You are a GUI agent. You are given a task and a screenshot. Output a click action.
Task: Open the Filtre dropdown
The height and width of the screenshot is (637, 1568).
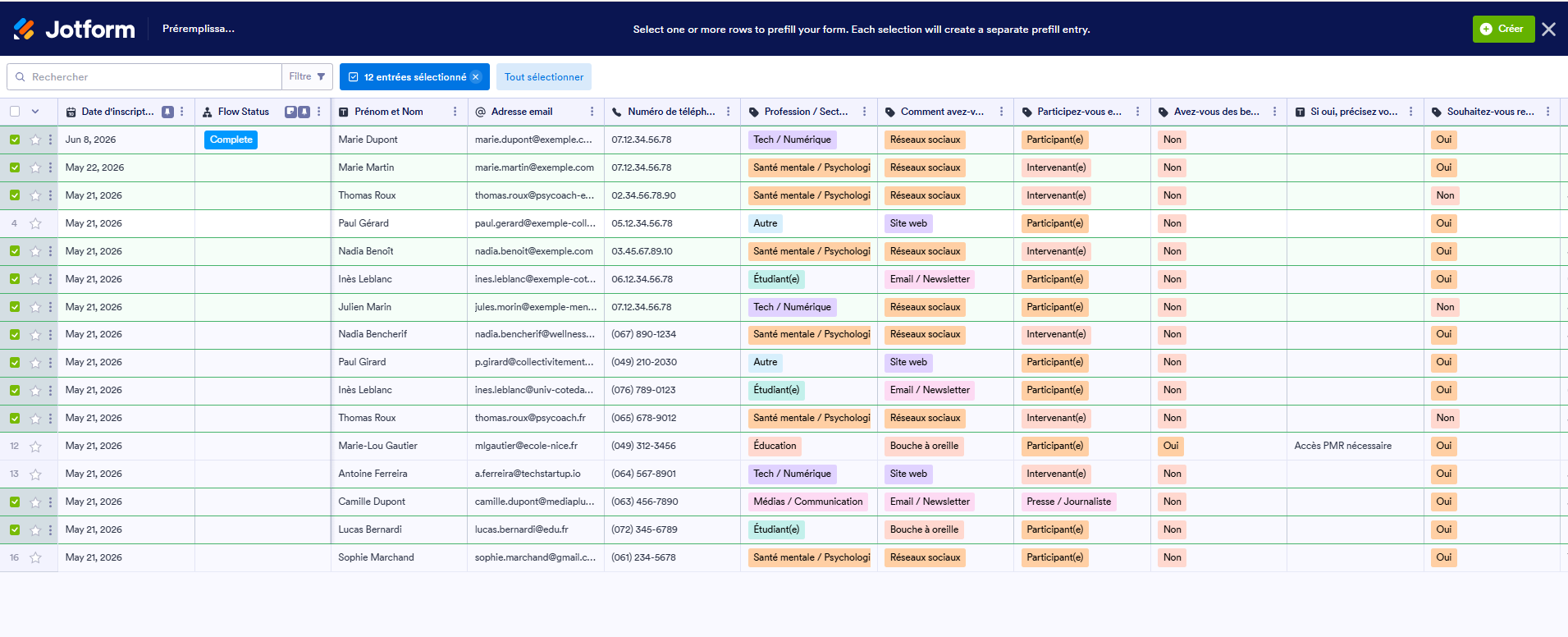pyautogui.click(x=307, y=76)
